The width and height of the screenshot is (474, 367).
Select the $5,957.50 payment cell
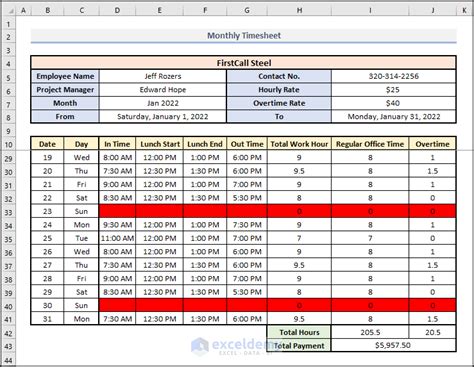[394, 345]
